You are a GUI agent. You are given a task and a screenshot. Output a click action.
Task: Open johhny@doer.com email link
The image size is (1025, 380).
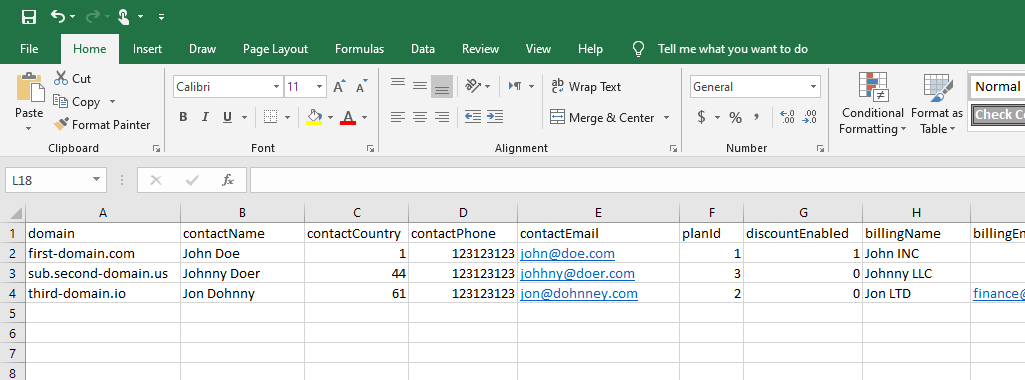click(577, 273)
